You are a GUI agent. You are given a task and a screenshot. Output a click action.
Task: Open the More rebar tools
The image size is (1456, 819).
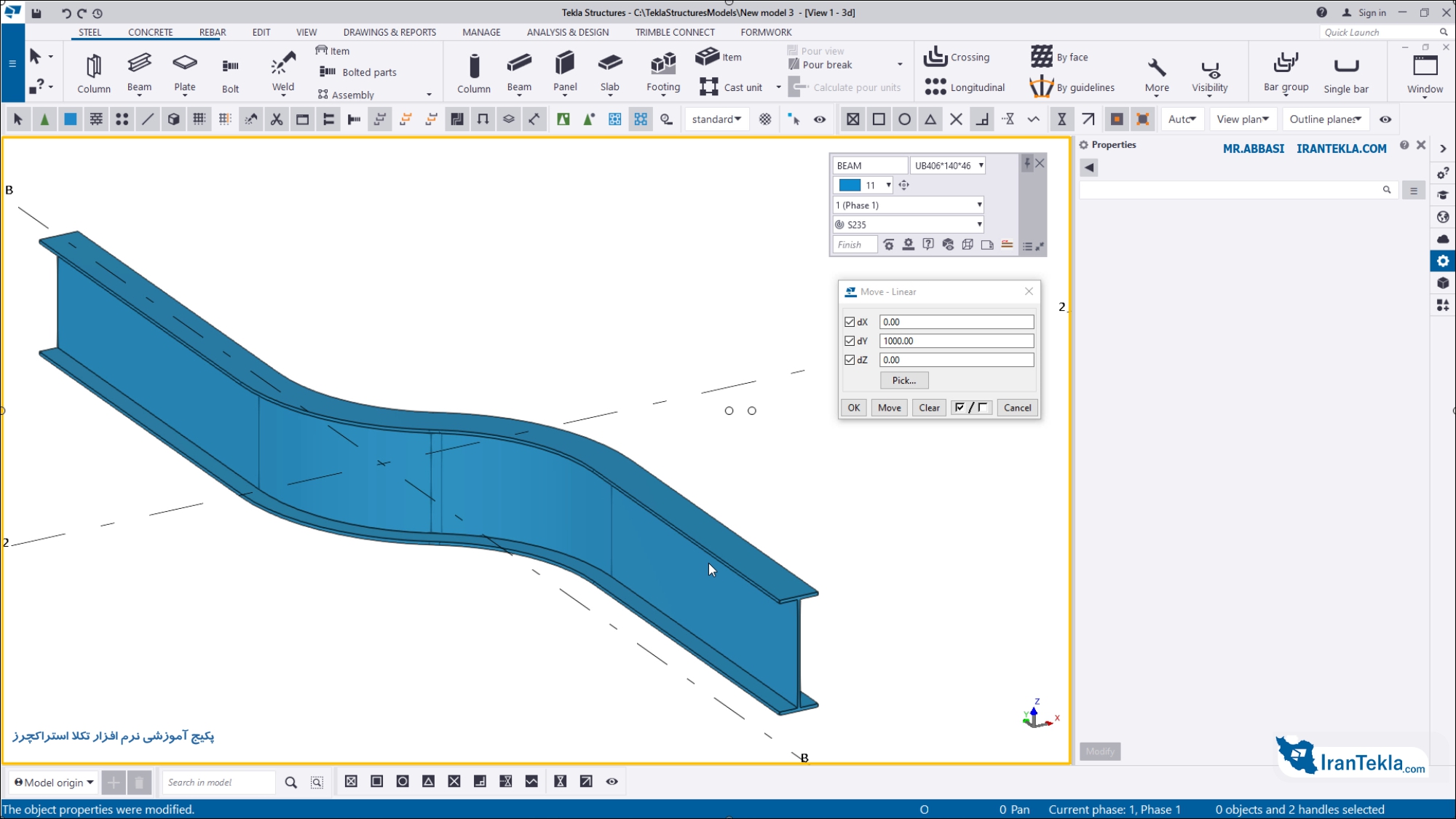(x=1157, y=74)
